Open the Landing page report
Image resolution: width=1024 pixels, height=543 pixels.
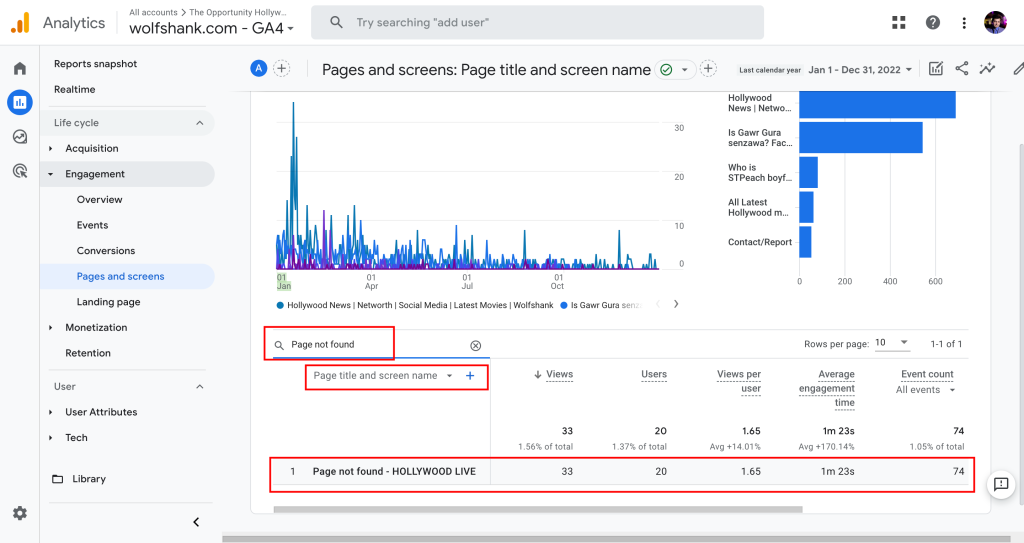[x=108, y=302]
